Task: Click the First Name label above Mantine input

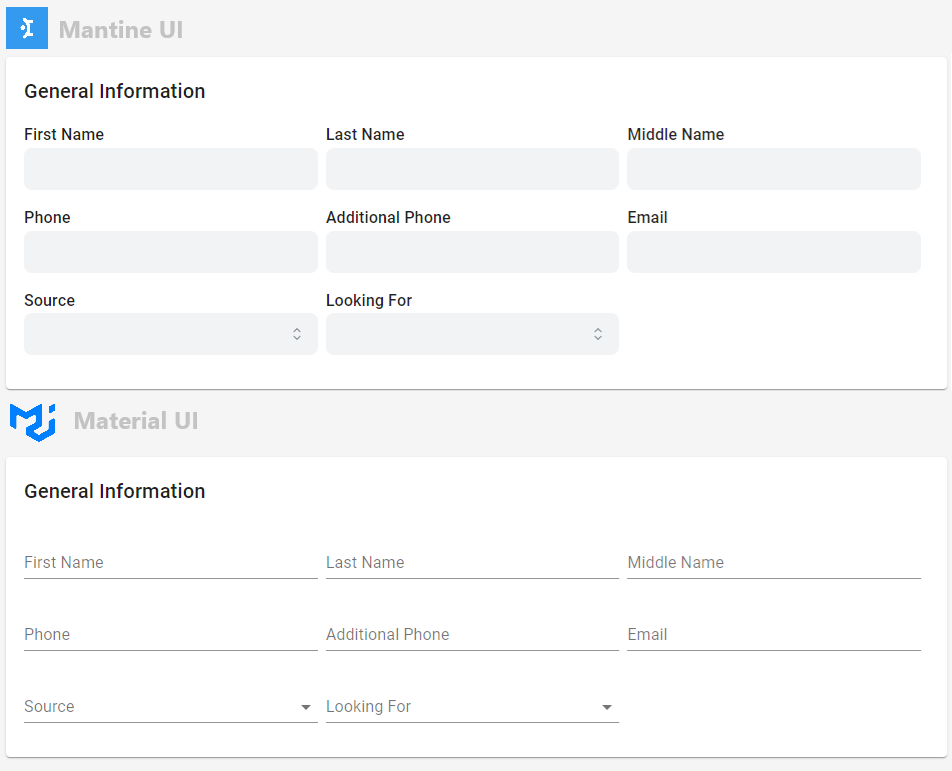Action: tap(64, 134)
